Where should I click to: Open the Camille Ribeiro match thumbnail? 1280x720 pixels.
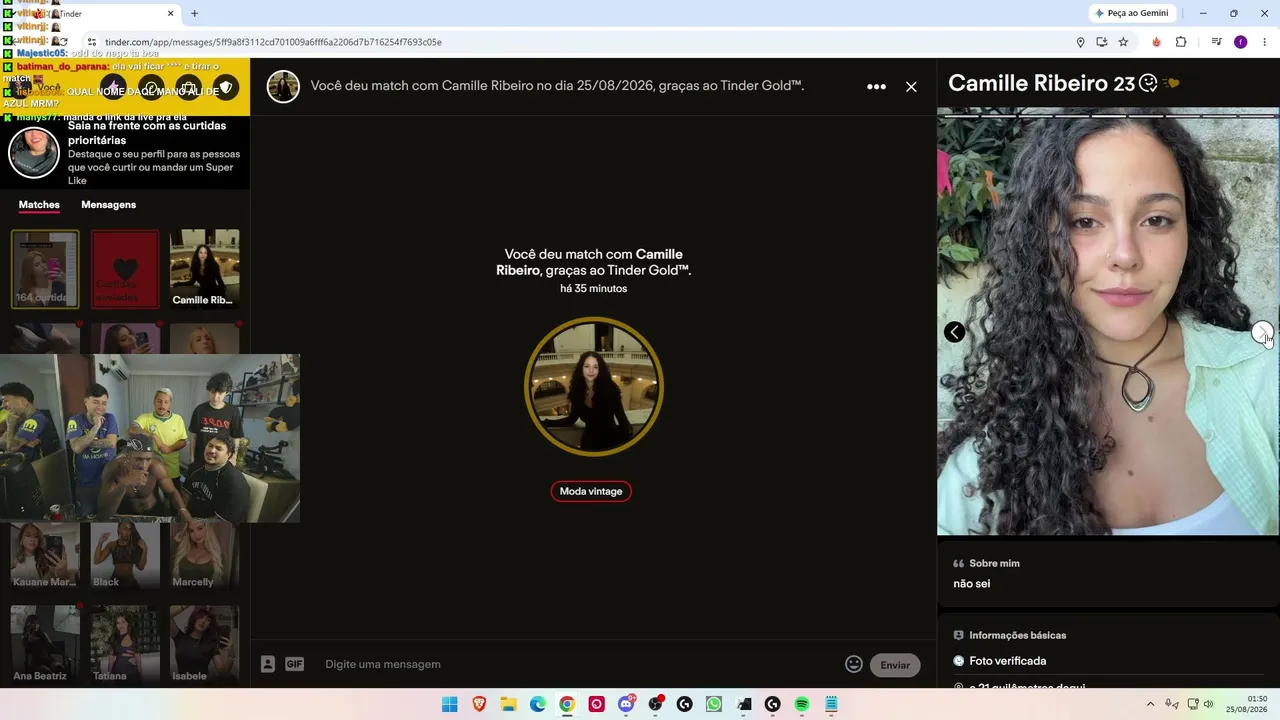204,269
